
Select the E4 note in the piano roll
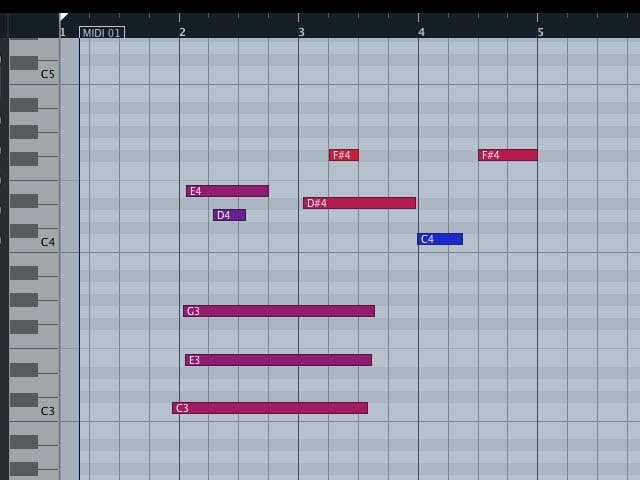227,191
